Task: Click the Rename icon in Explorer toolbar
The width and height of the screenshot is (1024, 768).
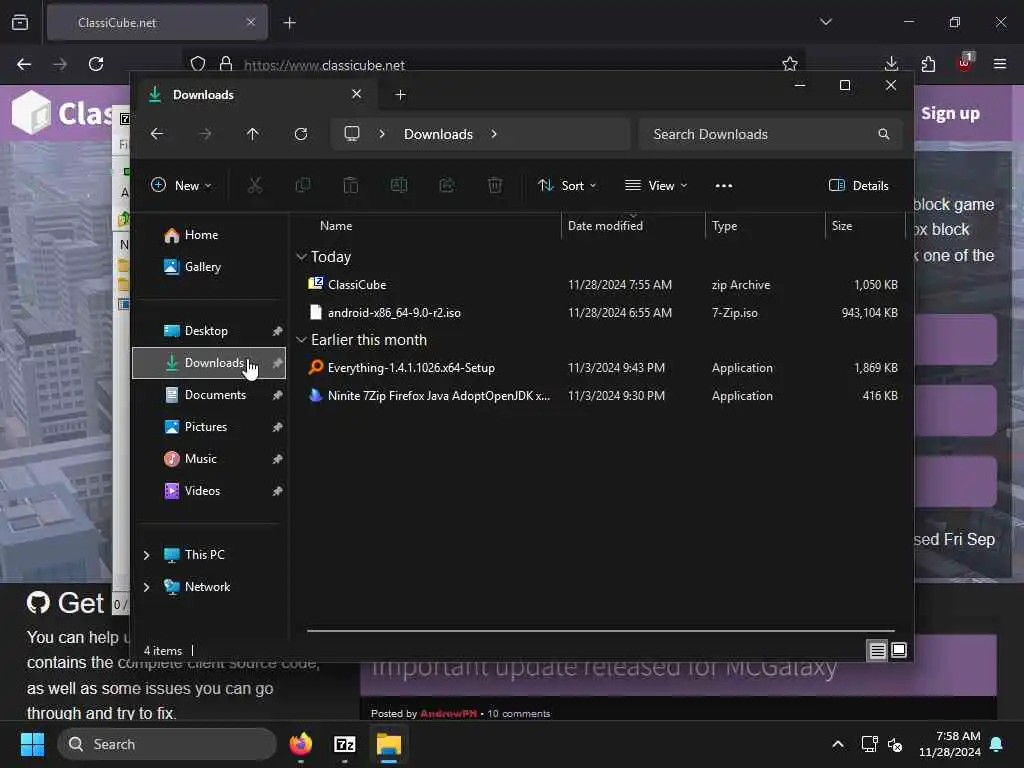Action: [399, 185]
